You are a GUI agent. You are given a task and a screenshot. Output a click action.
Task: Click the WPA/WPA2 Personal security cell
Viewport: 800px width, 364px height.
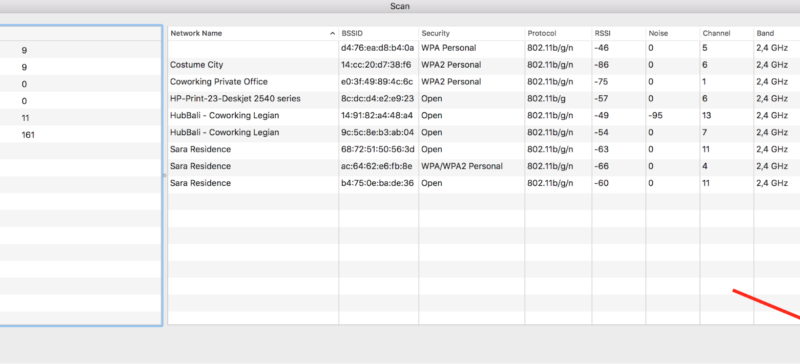coord(462,166)
